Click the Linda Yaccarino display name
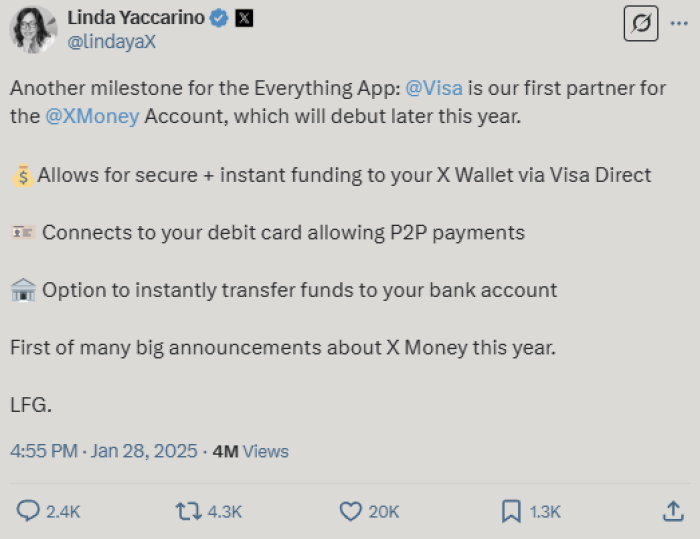The height and width of the screenshot is (539, 700). point(136,18)
